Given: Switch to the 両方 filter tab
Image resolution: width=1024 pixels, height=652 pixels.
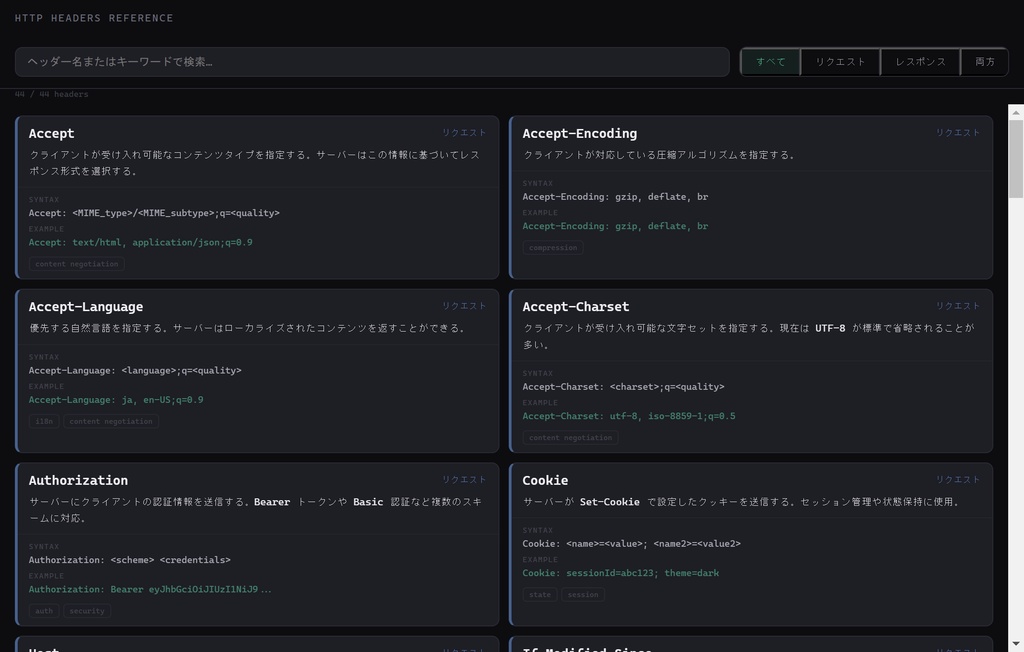Looking at the screenshot, I should coord(984,62).
